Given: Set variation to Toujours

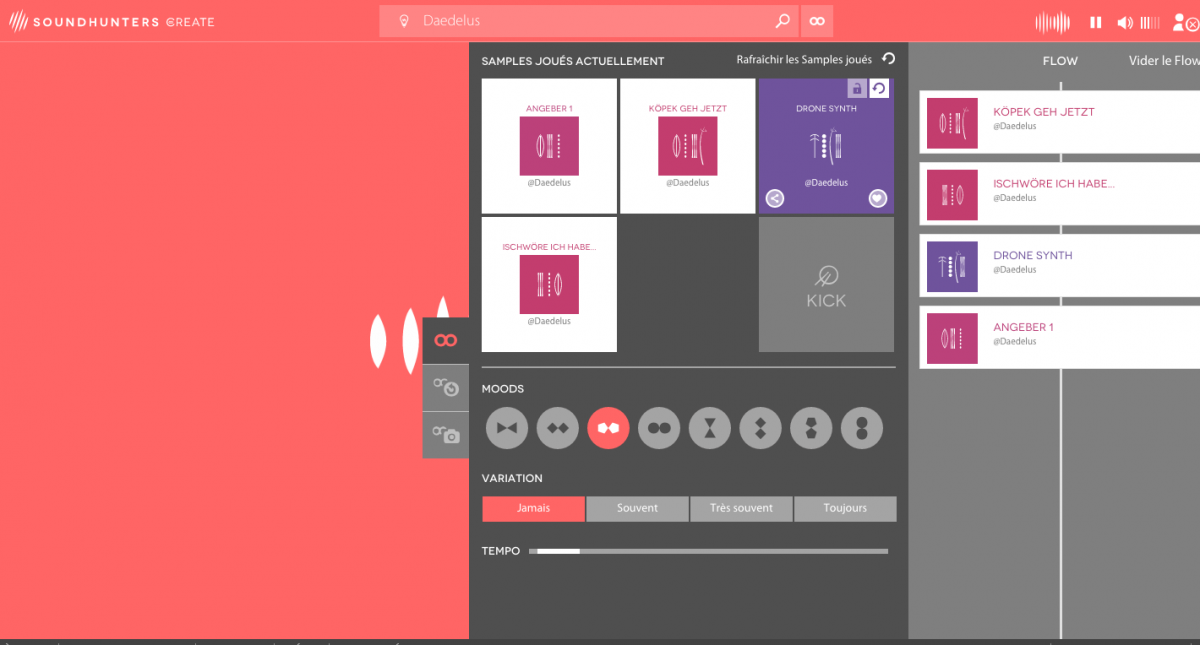Looking at the screenshot, I should [845, 508].
